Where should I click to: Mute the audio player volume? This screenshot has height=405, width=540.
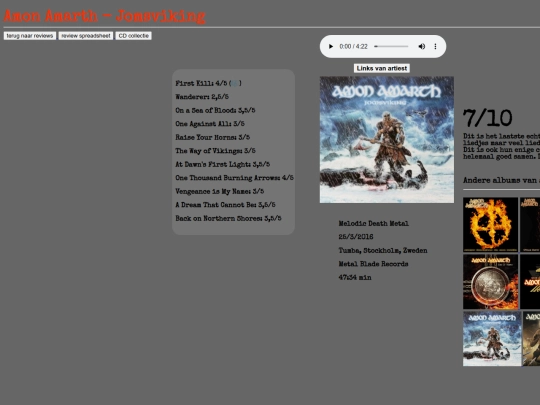point(422,46)
